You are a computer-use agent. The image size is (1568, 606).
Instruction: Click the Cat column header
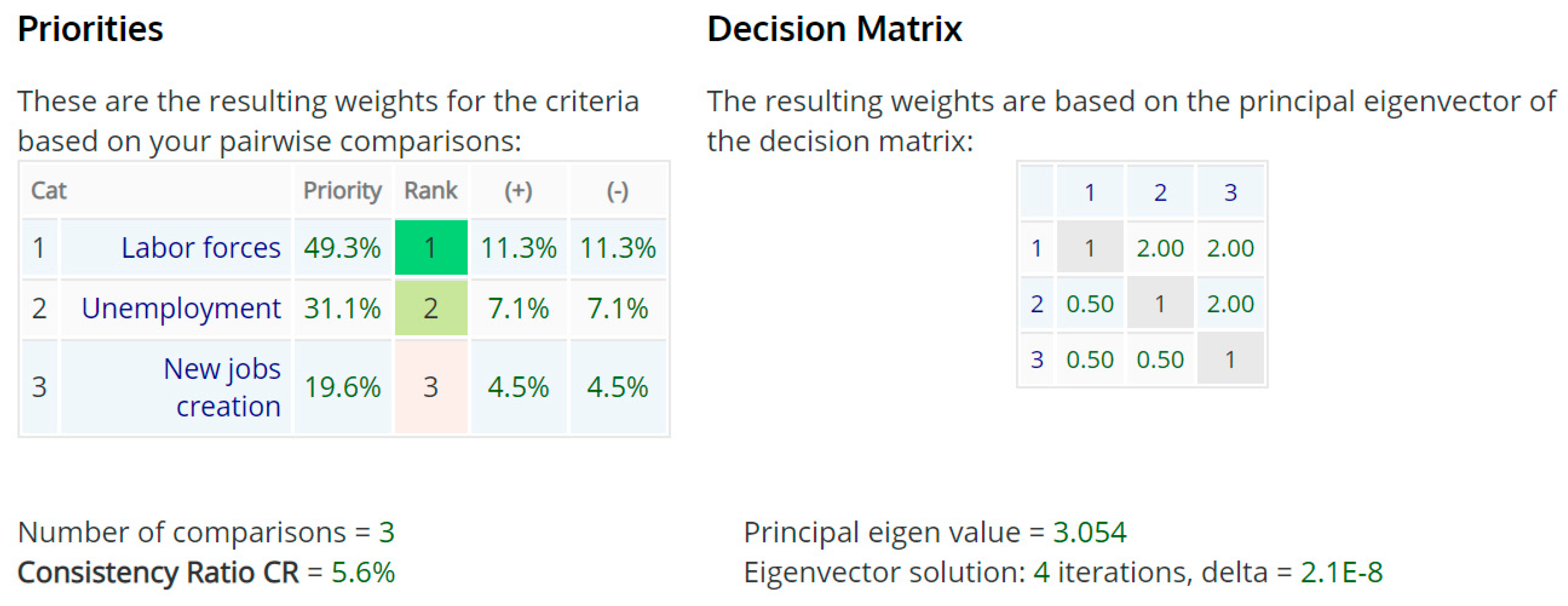(x=49, y=191)
